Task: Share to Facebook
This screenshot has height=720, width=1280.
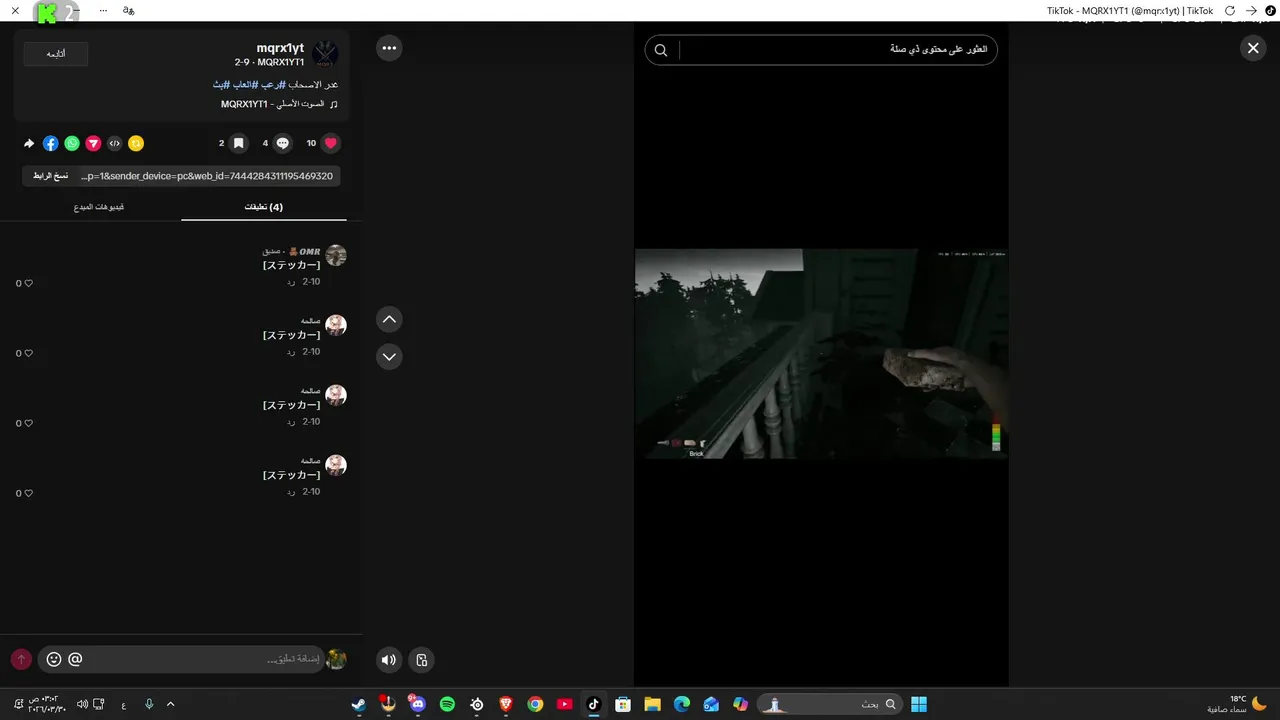Action: [x=51, y=143]
